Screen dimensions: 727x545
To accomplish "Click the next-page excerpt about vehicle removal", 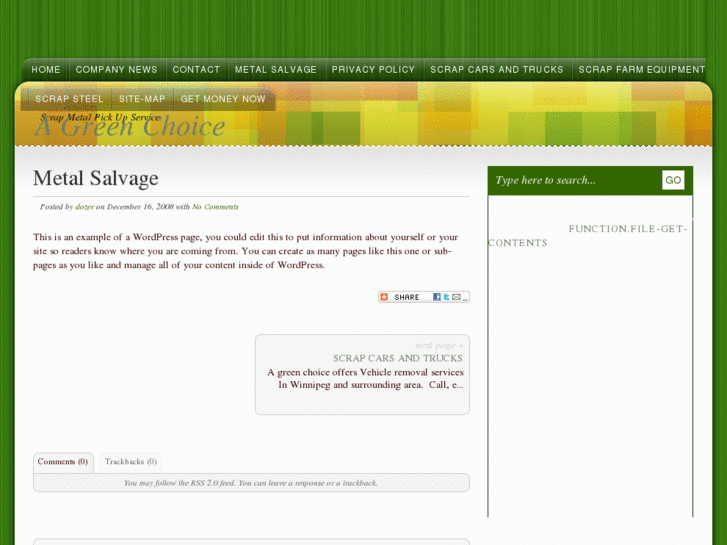I will [365, 378].
